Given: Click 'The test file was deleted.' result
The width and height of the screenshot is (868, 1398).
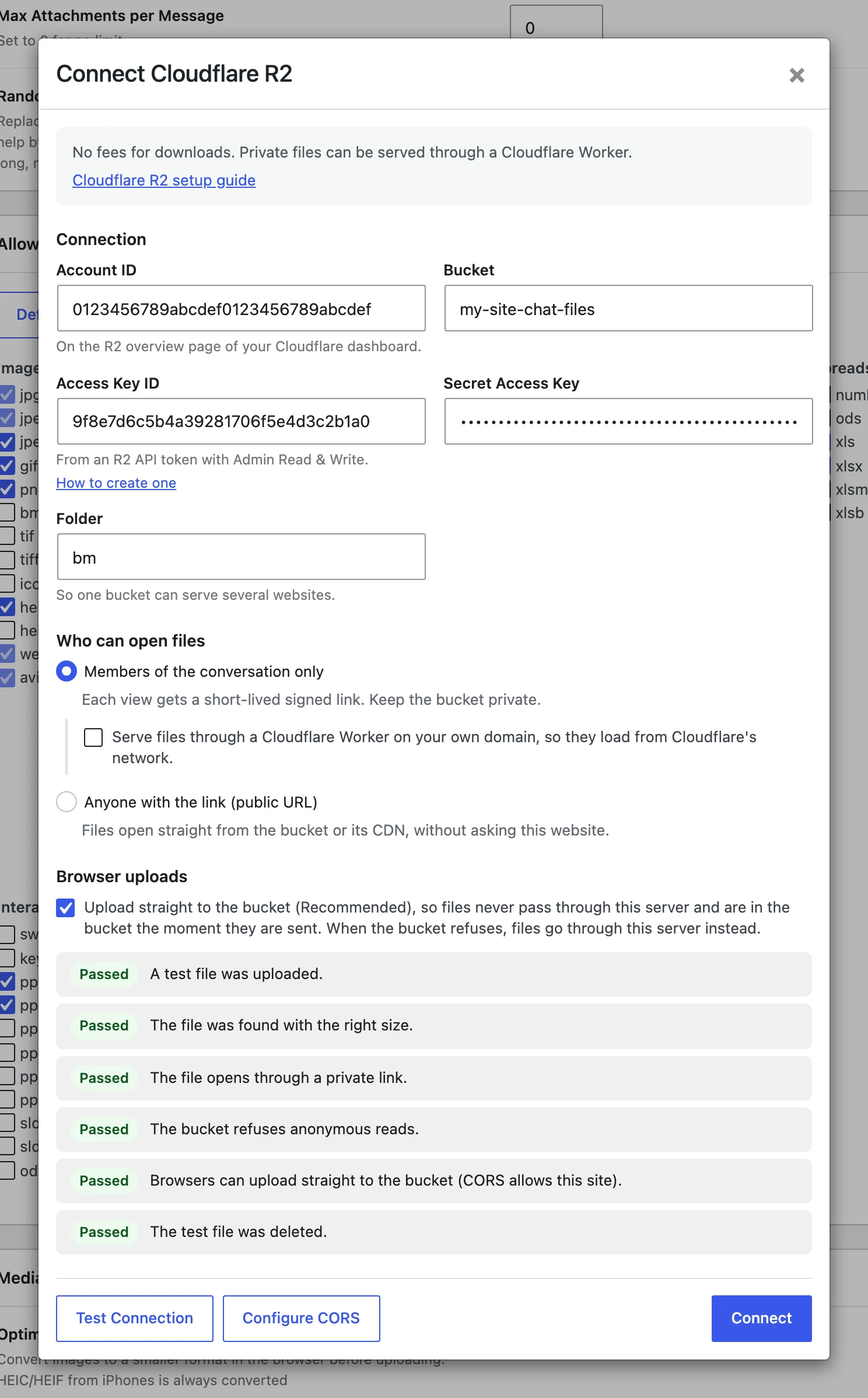Looking at the screenshot, I should click(434, 1232).
